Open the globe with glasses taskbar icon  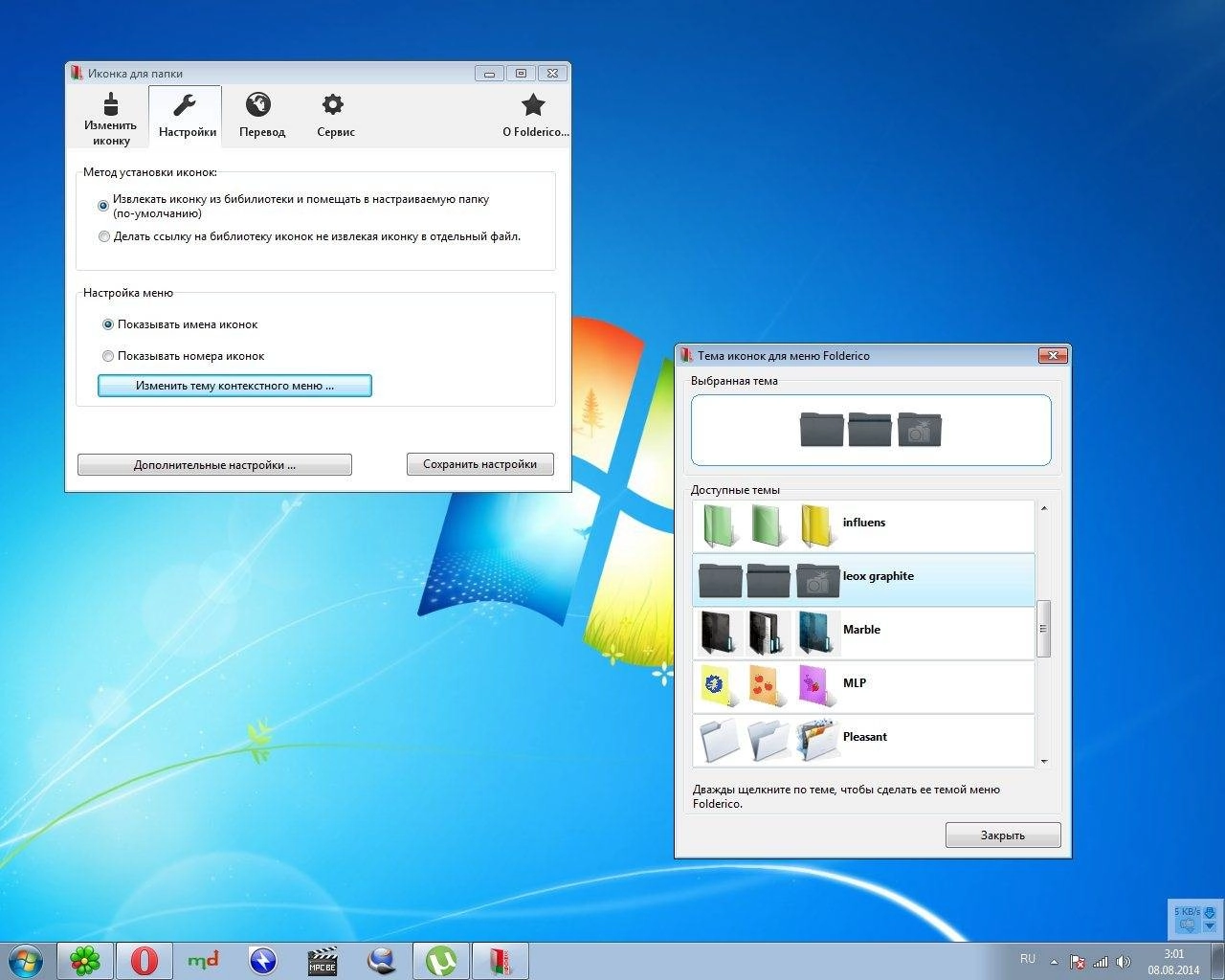point(382,960)
